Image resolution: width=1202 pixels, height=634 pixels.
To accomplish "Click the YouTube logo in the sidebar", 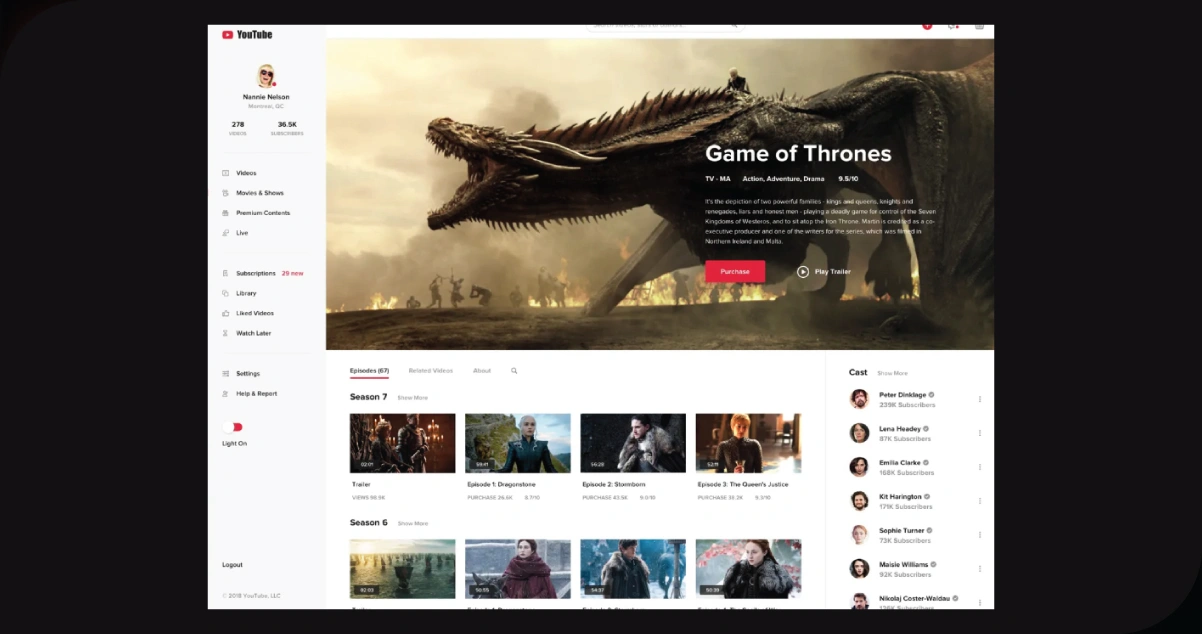I will pos(247,35).
